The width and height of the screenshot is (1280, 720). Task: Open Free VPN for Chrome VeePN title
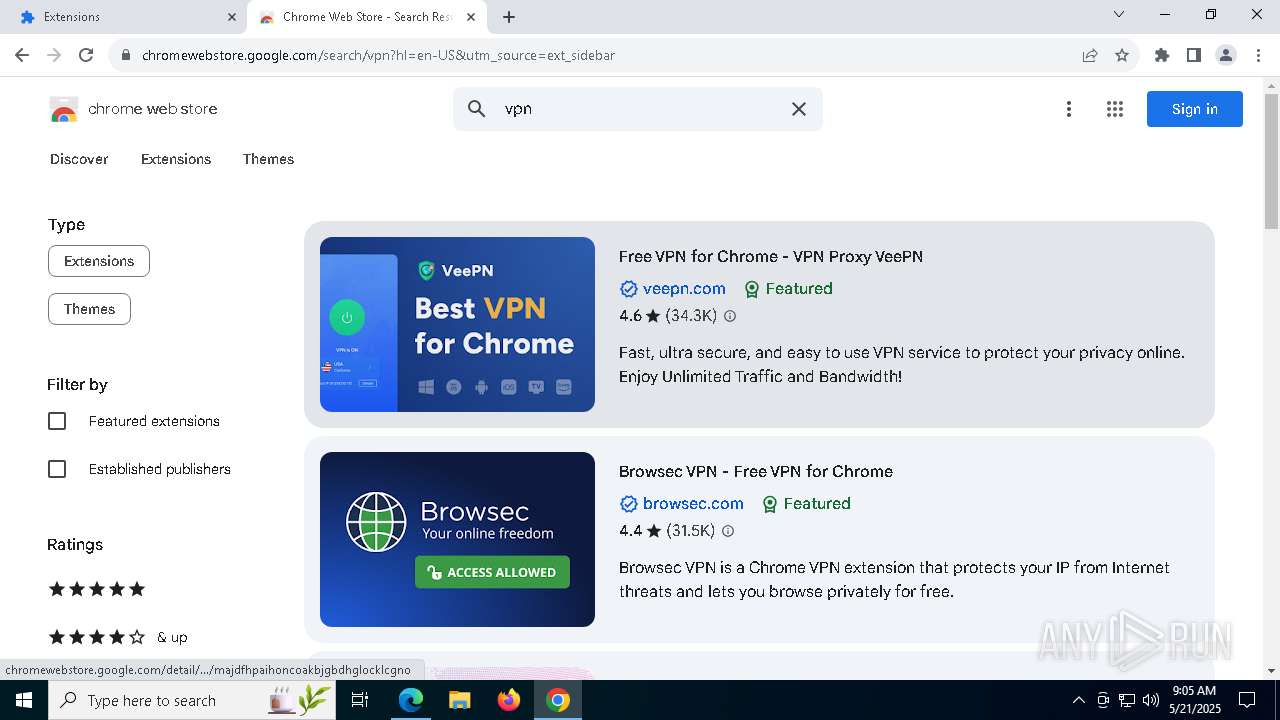coord(771,256)
